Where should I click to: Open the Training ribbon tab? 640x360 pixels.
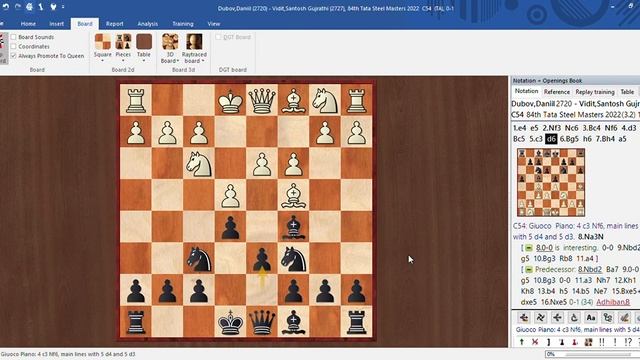[x=183, y=24]
